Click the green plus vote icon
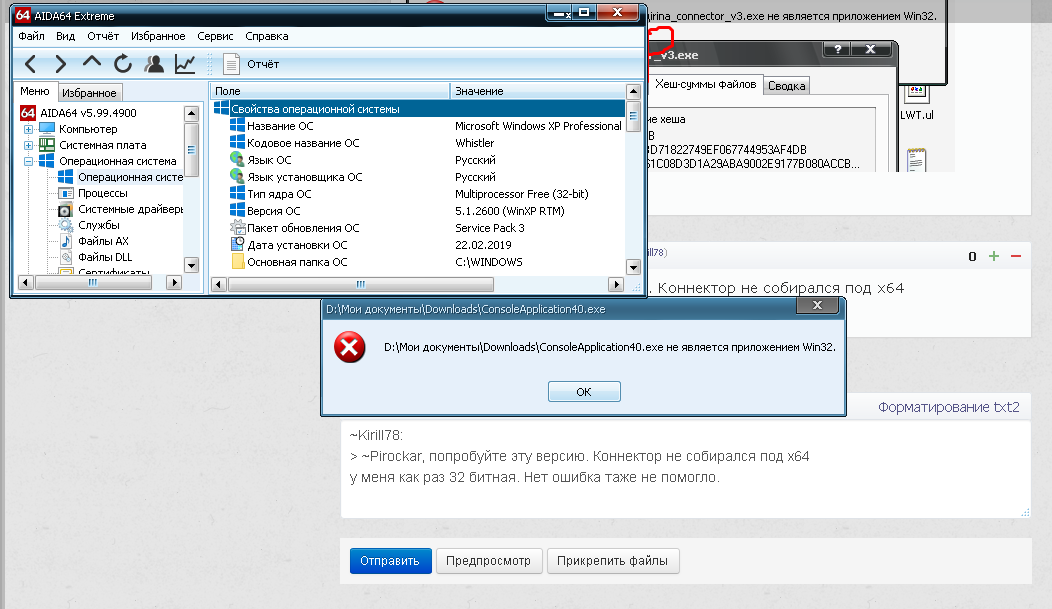This screenshot has height=609, width=1052. [x=994, y=256]
